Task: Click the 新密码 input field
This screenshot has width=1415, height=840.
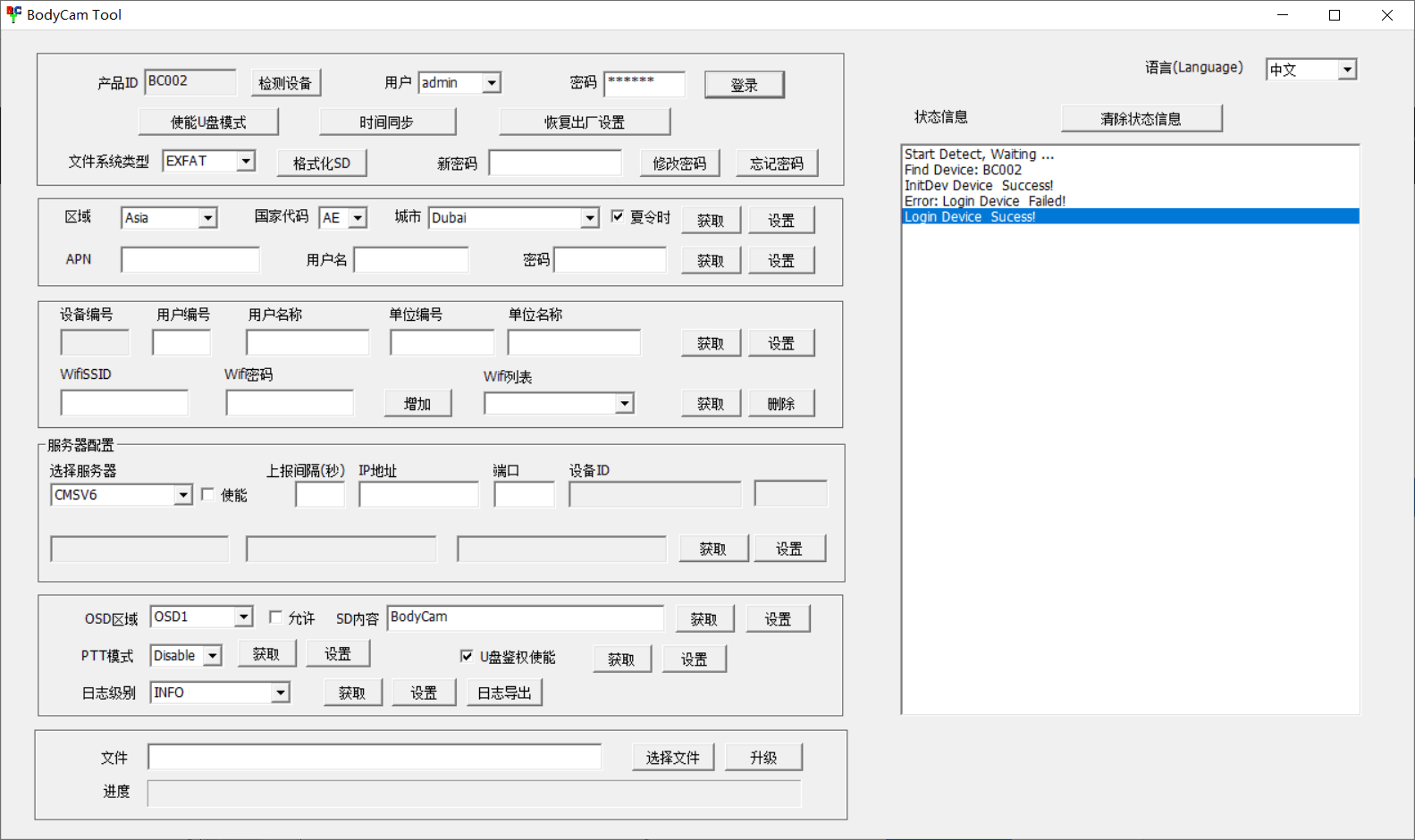Action: pos(555,163)
